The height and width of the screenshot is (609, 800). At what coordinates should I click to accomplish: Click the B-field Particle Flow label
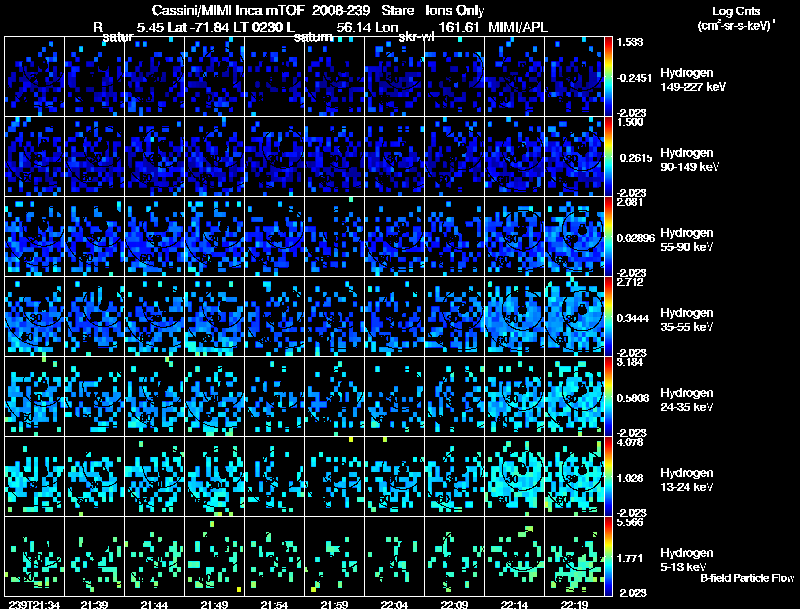747,578
